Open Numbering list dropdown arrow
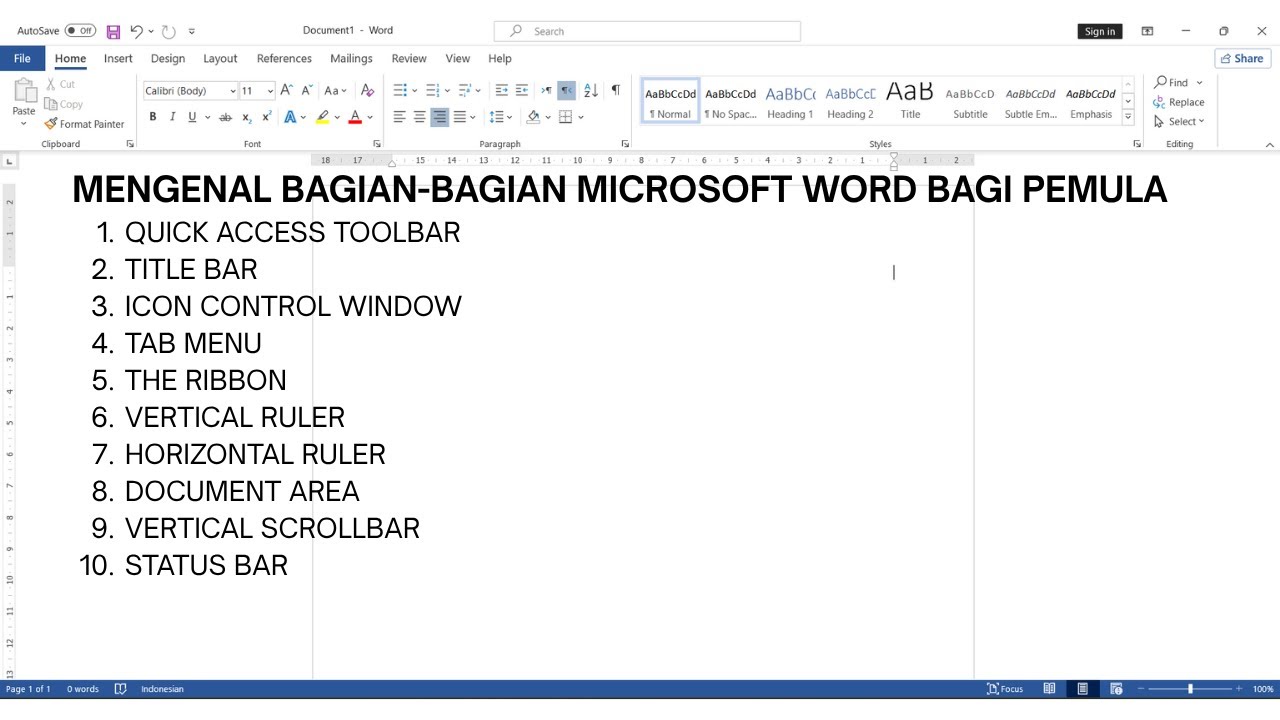 446,90
